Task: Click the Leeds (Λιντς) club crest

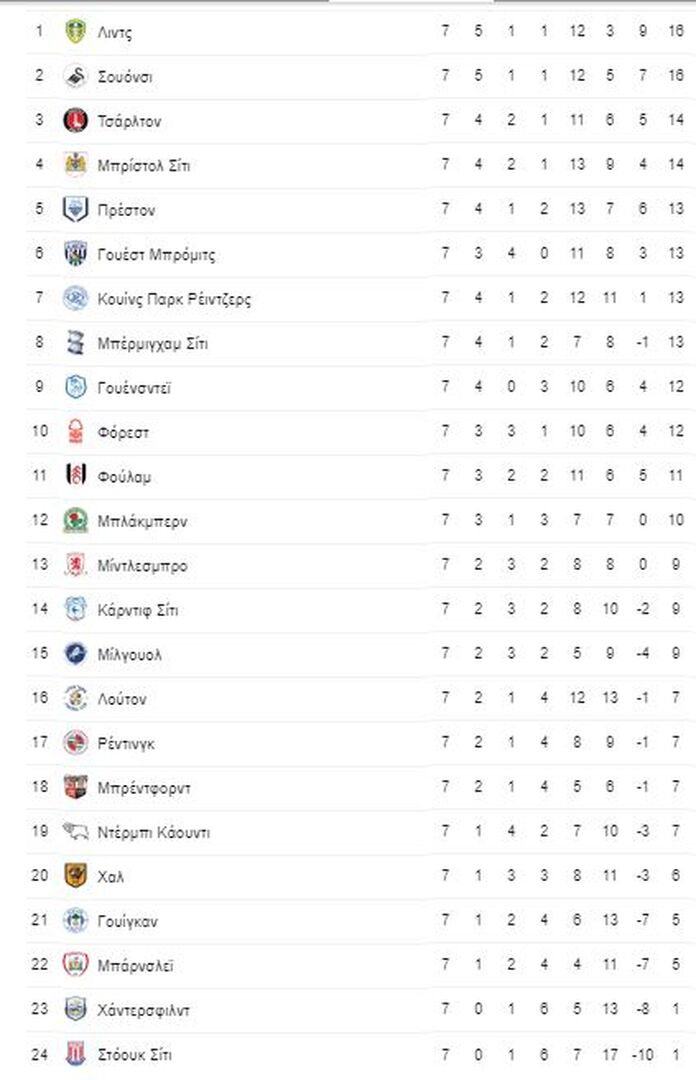Action: point(75,31)
